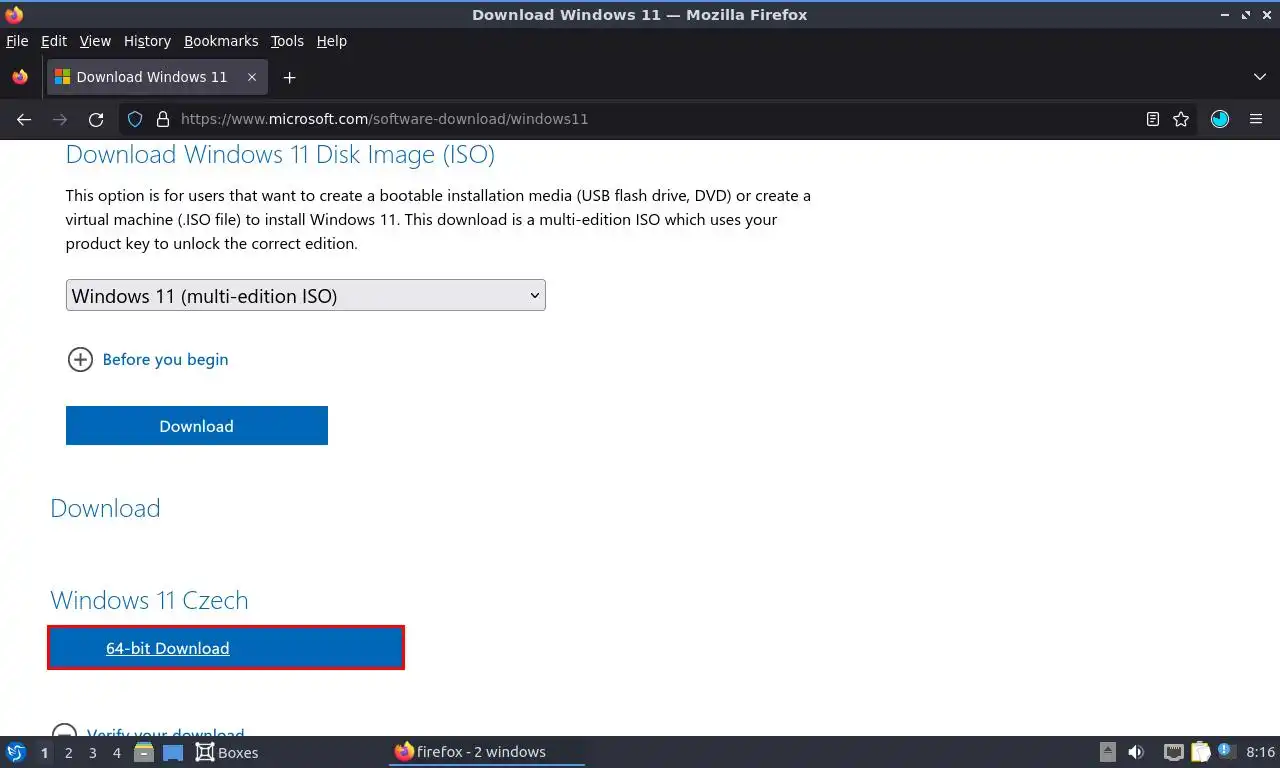Close the Download Windows 11 tab
1280x768 pixels.
coord(252,77)
